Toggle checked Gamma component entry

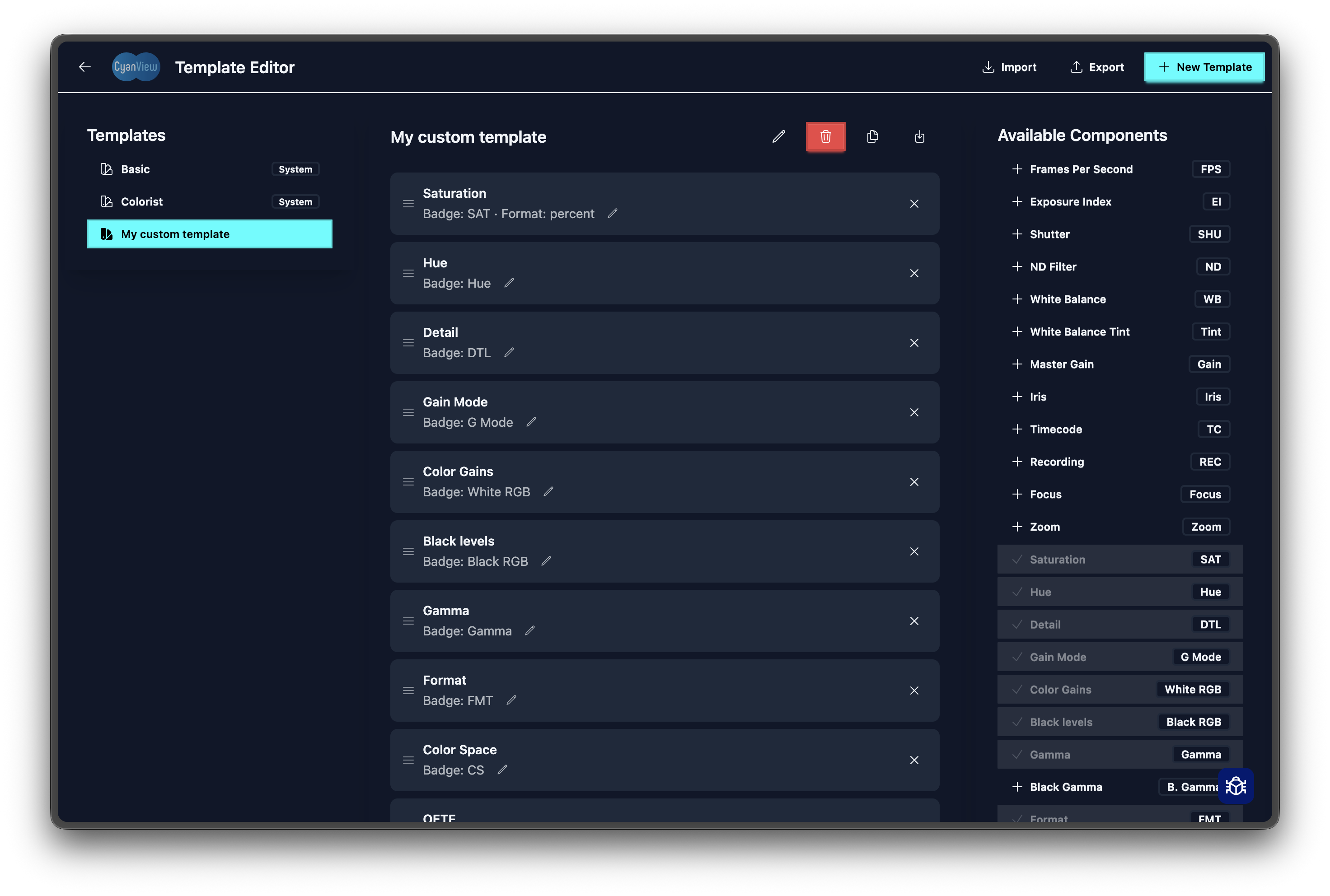tap(1119, 754)
